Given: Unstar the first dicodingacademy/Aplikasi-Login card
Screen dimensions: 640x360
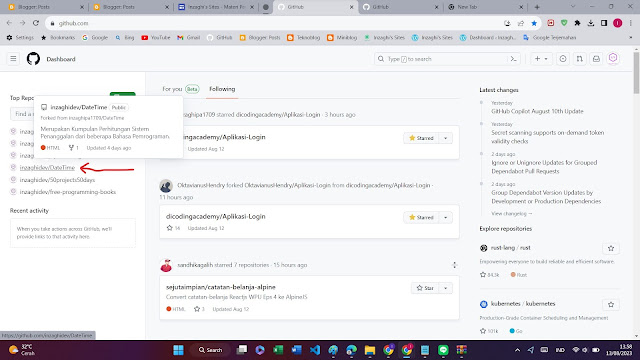Looking at the screenshot, I should 421,138.
